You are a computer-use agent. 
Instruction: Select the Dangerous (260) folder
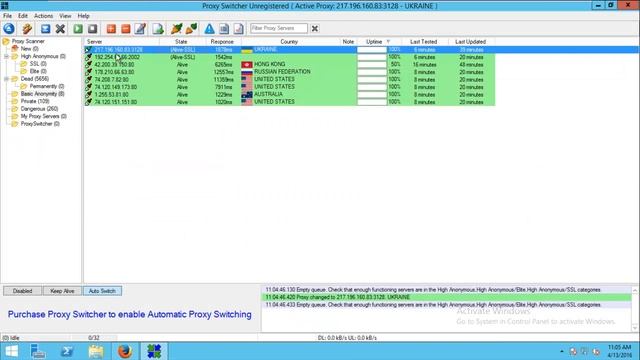tap(39, 109)
